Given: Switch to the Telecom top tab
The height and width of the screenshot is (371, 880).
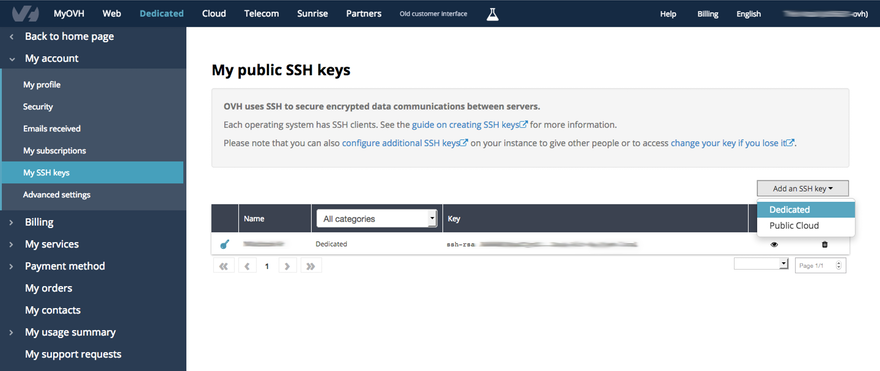Looking at the screenshot, I should pyautogui.click(x=262, y=14).
